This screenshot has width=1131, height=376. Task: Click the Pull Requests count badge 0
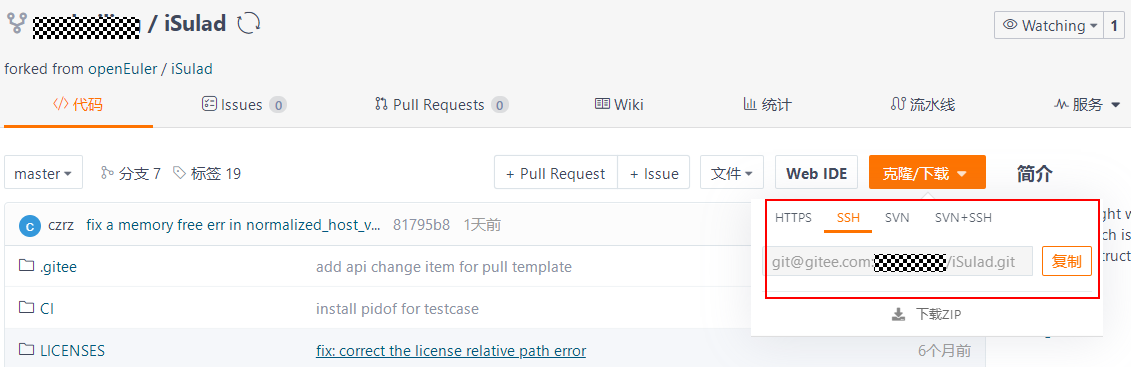500,105
